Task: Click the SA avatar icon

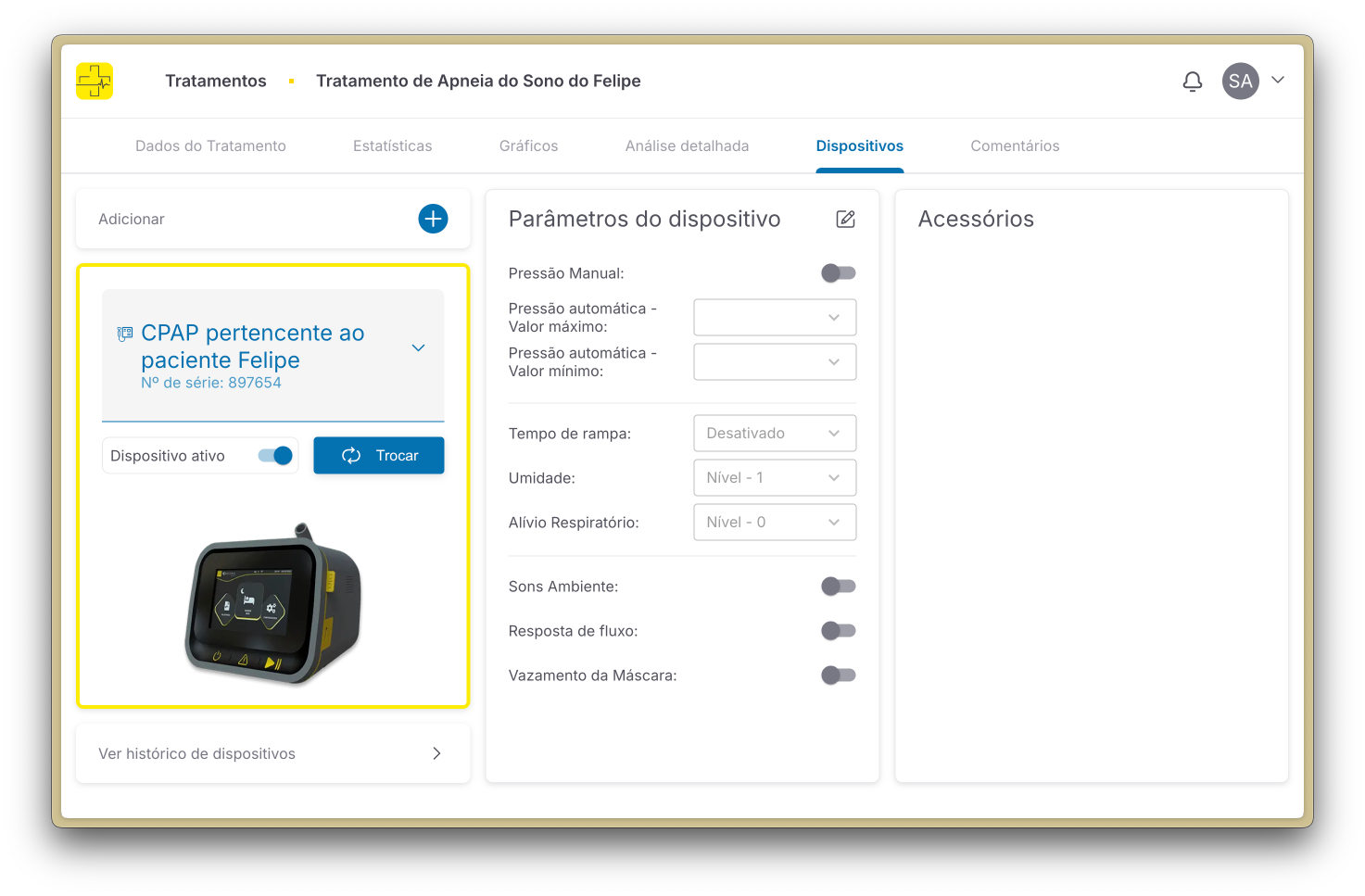Action: click(1240, 81)
